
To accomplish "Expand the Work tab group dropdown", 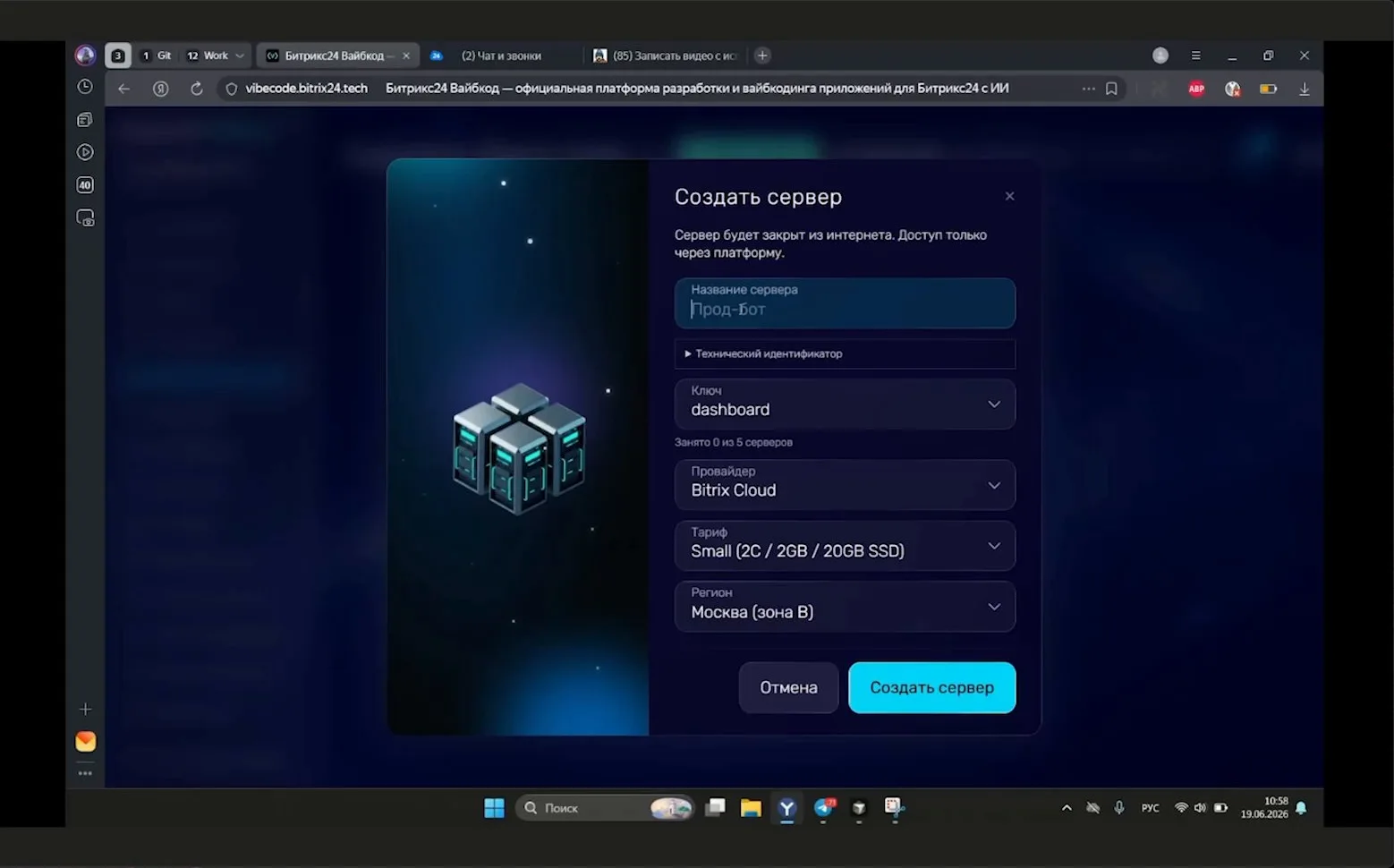I will pos(240,55).
